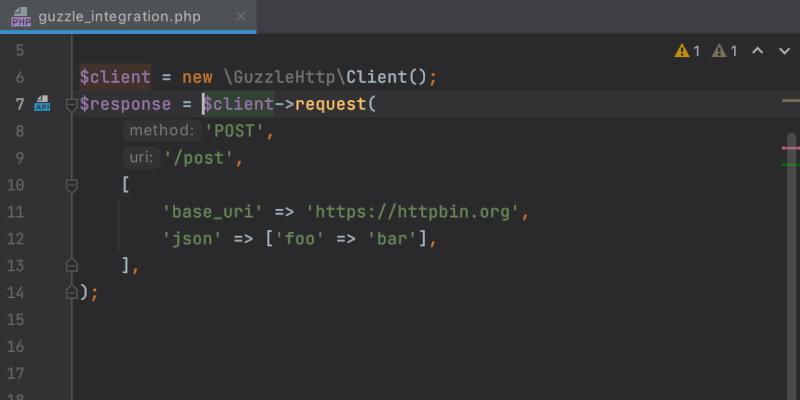Click the 'uri:' parameter hint
The image size is (800, 400).
(139, 158)
